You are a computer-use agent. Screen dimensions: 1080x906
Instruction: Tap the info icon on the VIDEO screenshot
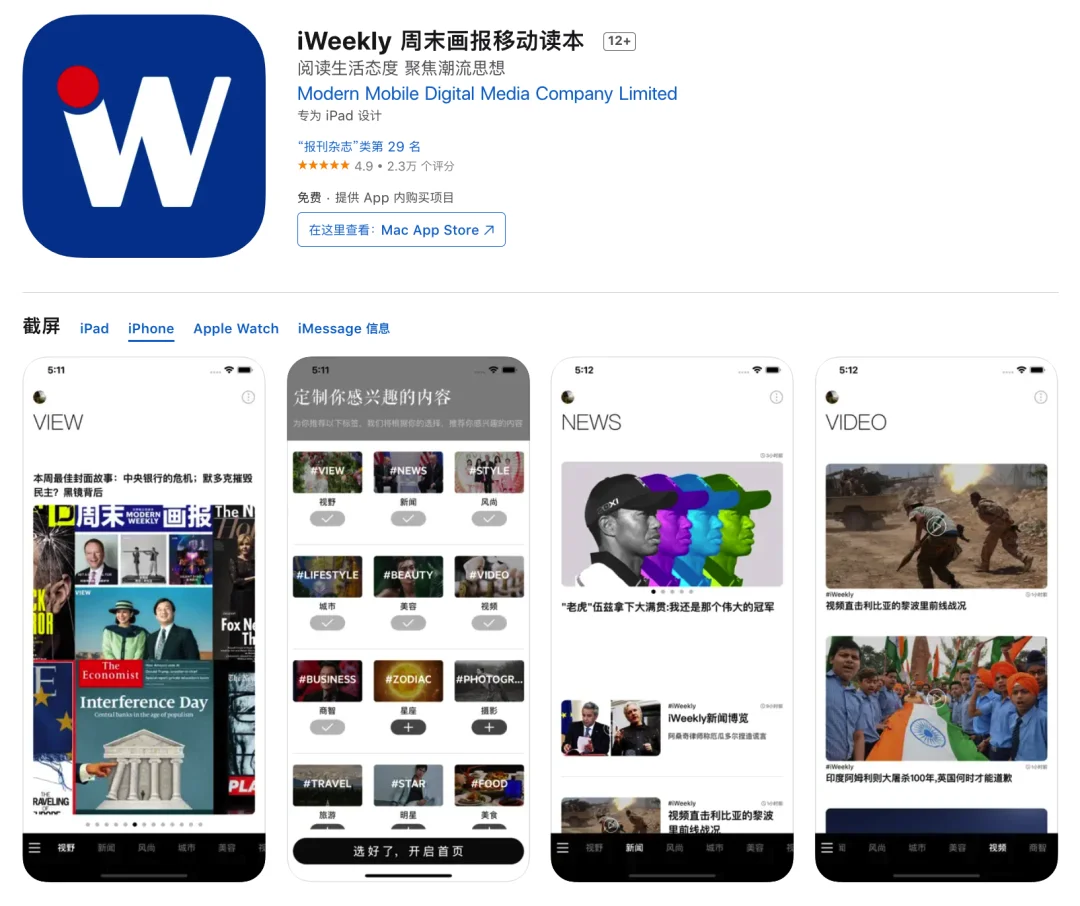click(1040, 397)
